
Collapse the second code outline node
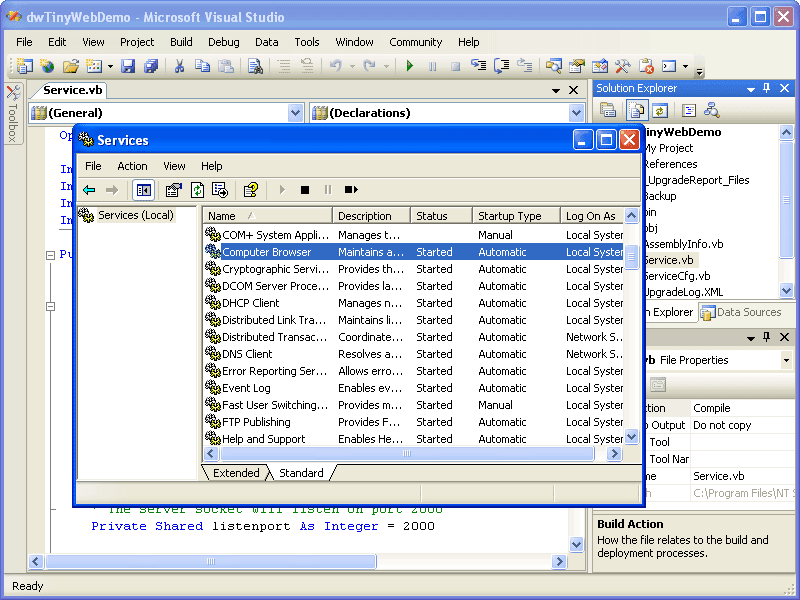pyautogui.click(x=51, y=307)
